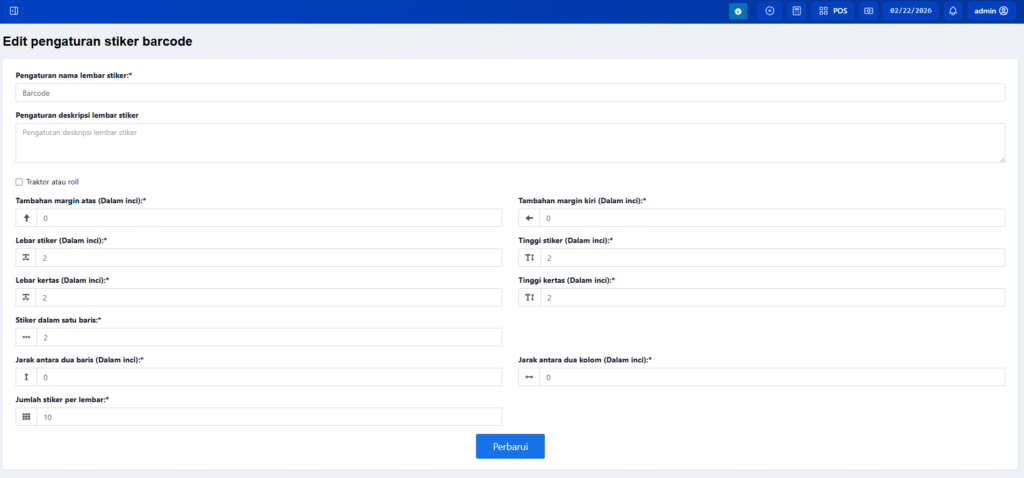Click the grid icon beside Jumlah stiker
1024x478 pixels.
(27, 417)
